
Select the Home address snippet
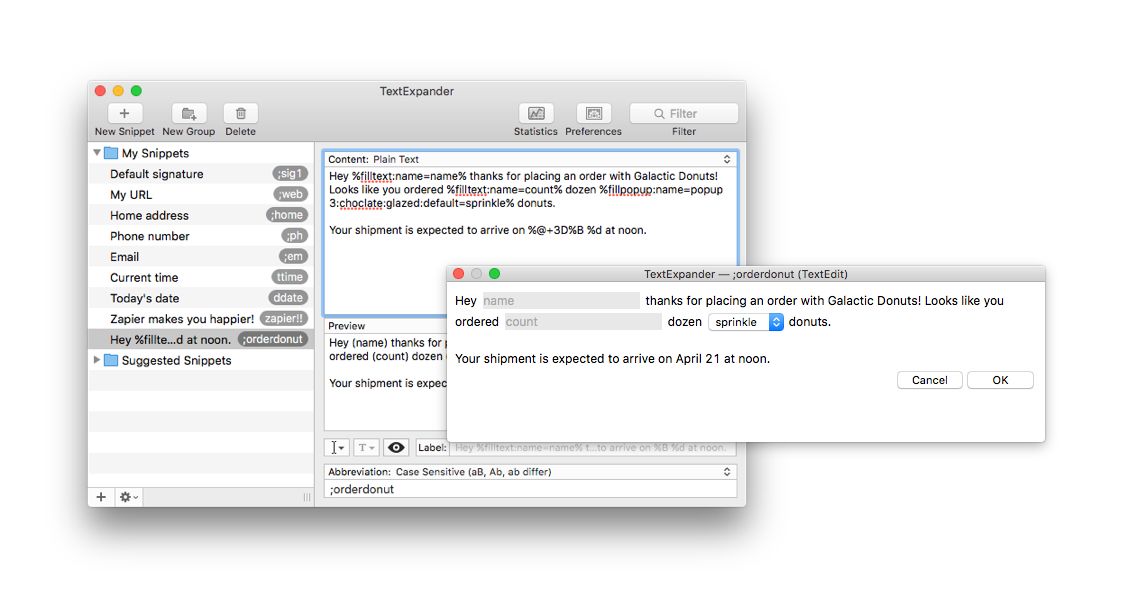pos(201,215)
